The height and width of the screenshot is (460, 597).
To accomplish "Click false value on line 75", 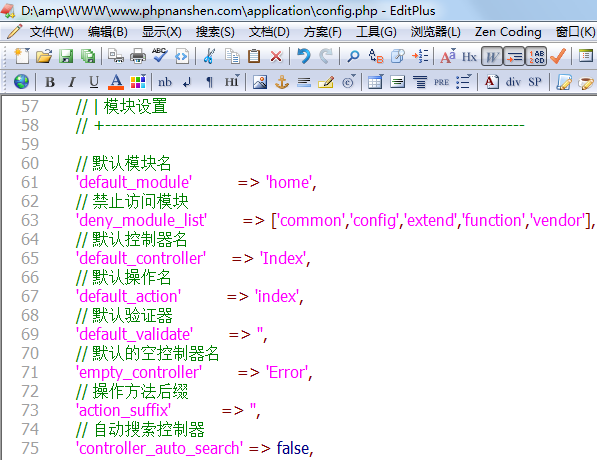I will [x=292, y=449].
